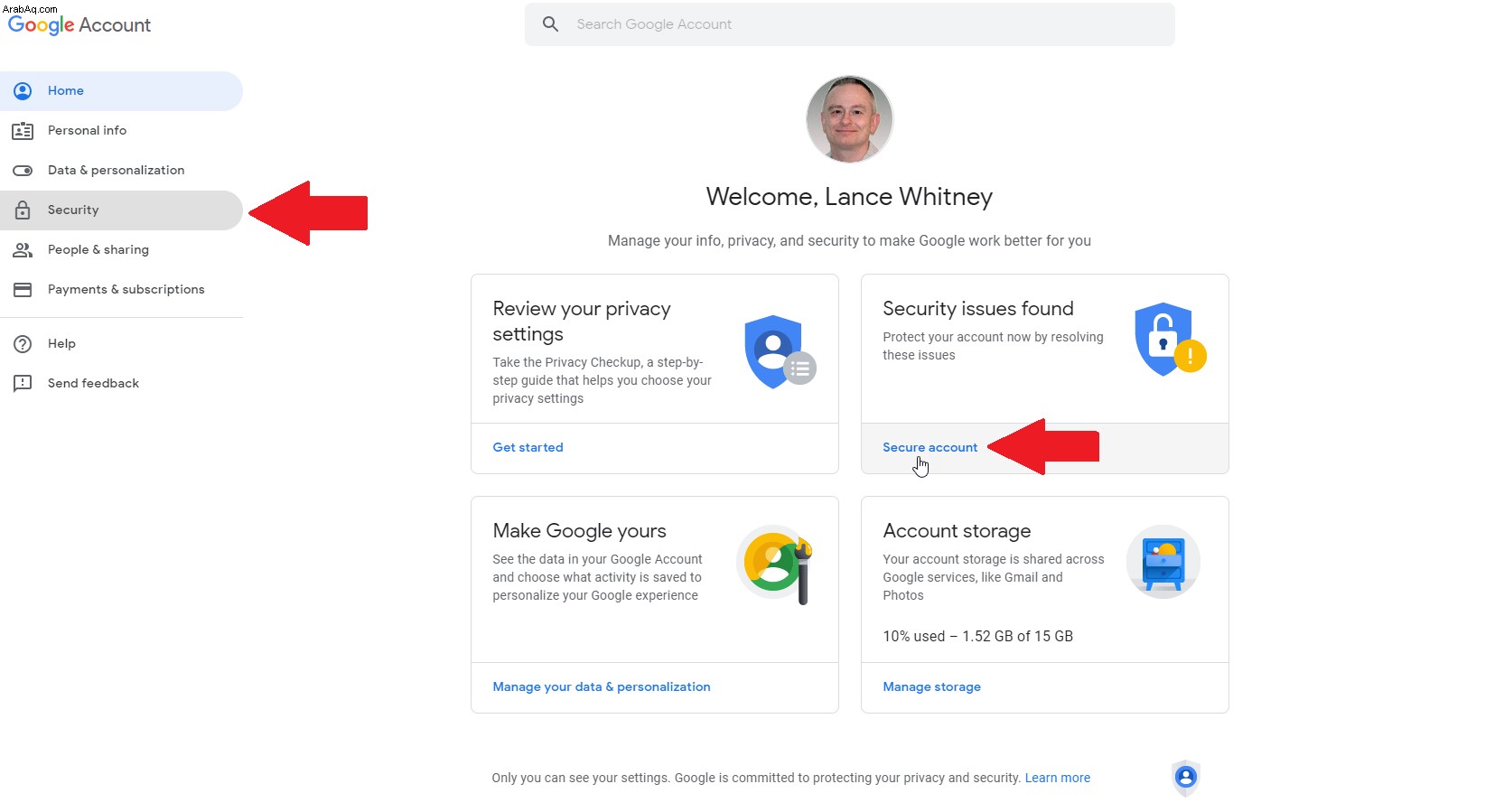Click the Data & personalization toggle icon

[23, 171]
